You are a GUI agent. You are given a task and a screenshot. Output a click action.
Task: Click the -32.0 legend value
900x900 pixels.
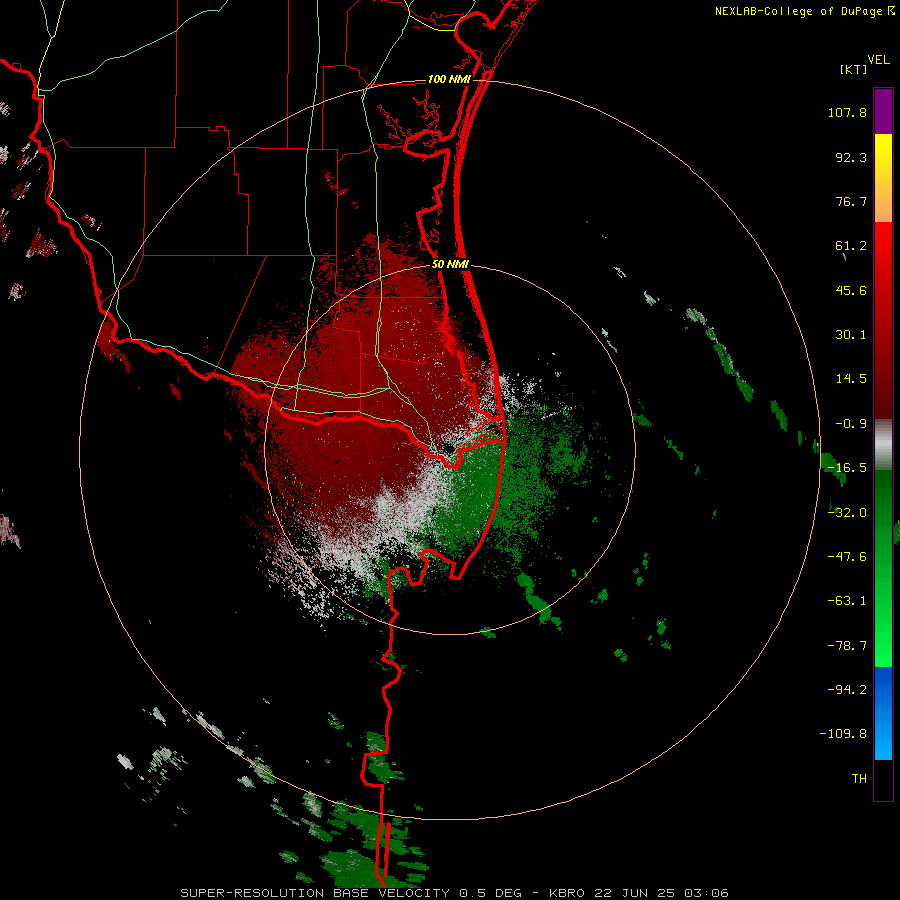click(x=847, y=513)
